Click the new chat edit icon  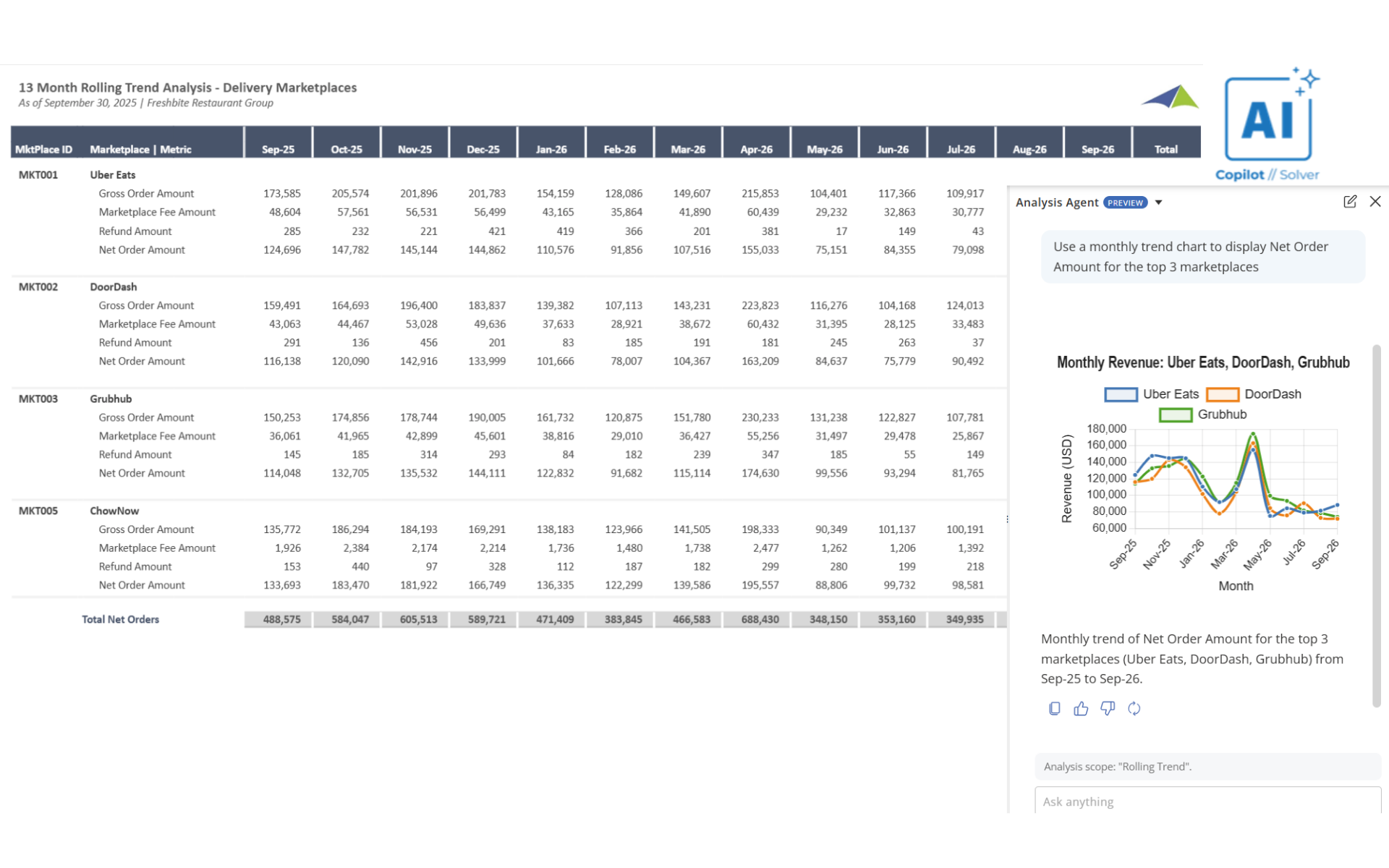point(1349,202)
